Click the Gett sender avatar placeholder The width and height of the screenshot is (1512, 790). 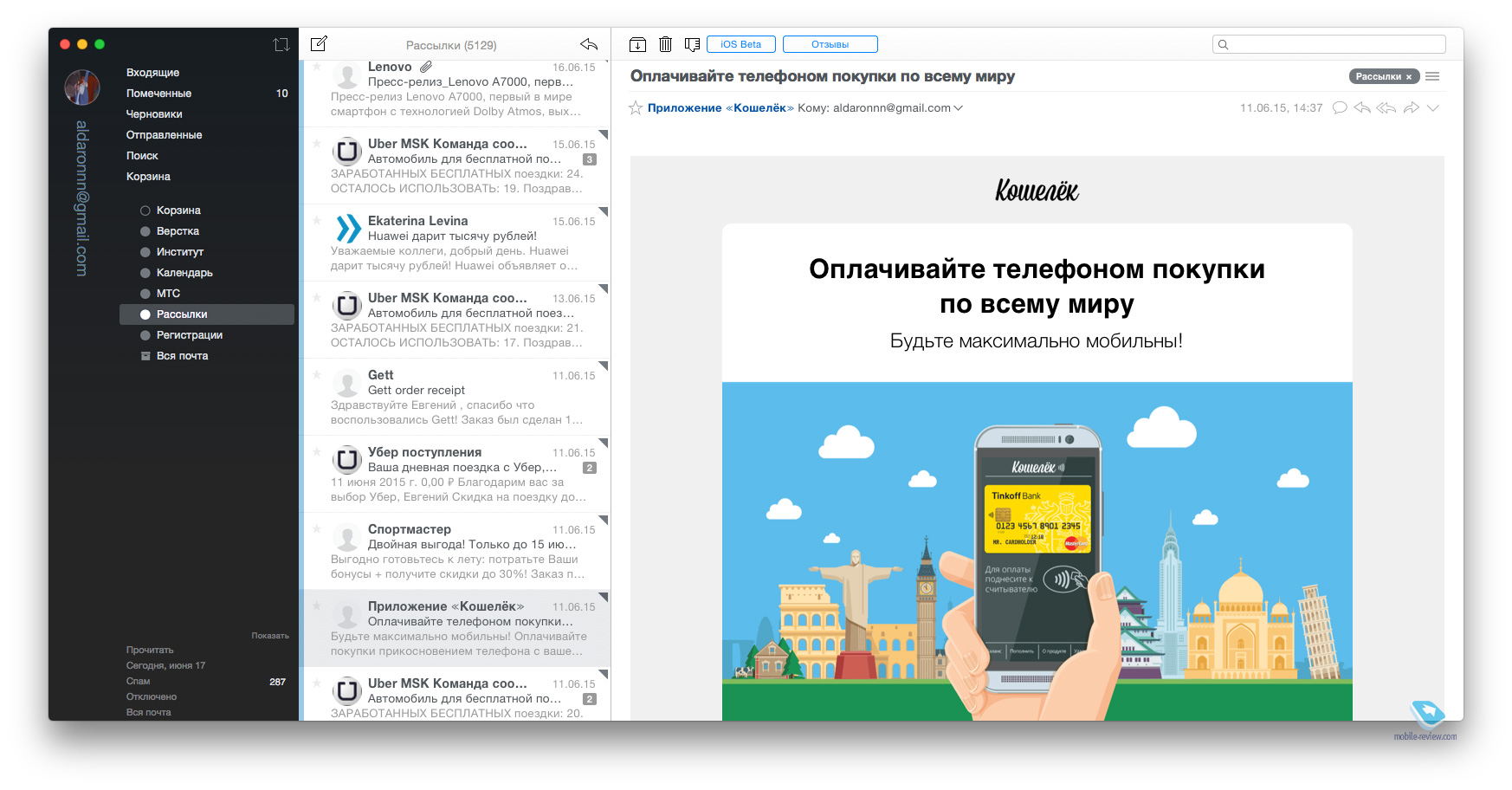point(347,383)
